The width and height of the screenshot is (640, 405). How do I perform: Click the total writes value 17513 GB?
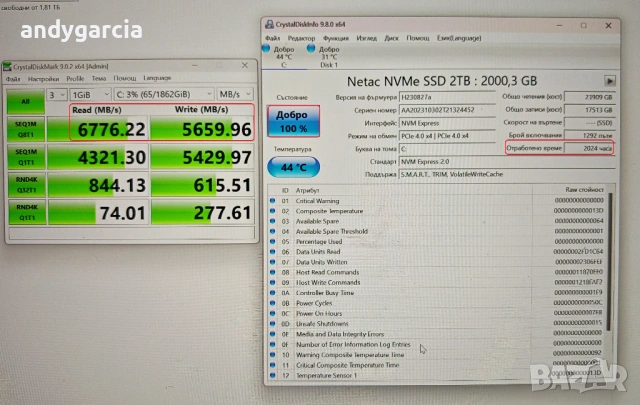click(x=589, y=110)
